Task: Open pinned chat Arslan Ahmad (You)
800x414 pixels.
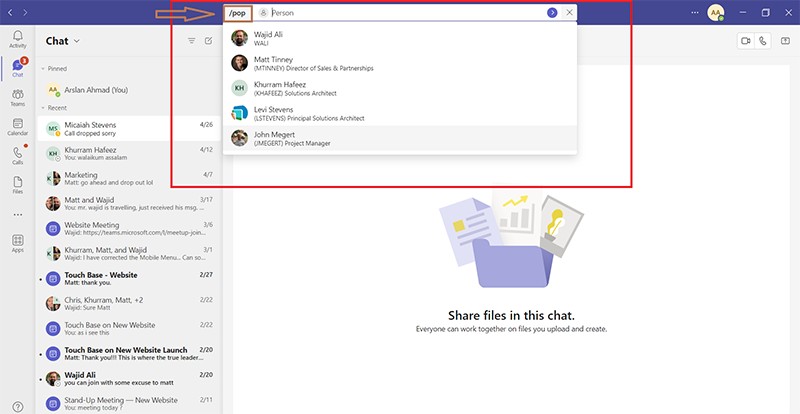Action: click(x=128, y=90)
